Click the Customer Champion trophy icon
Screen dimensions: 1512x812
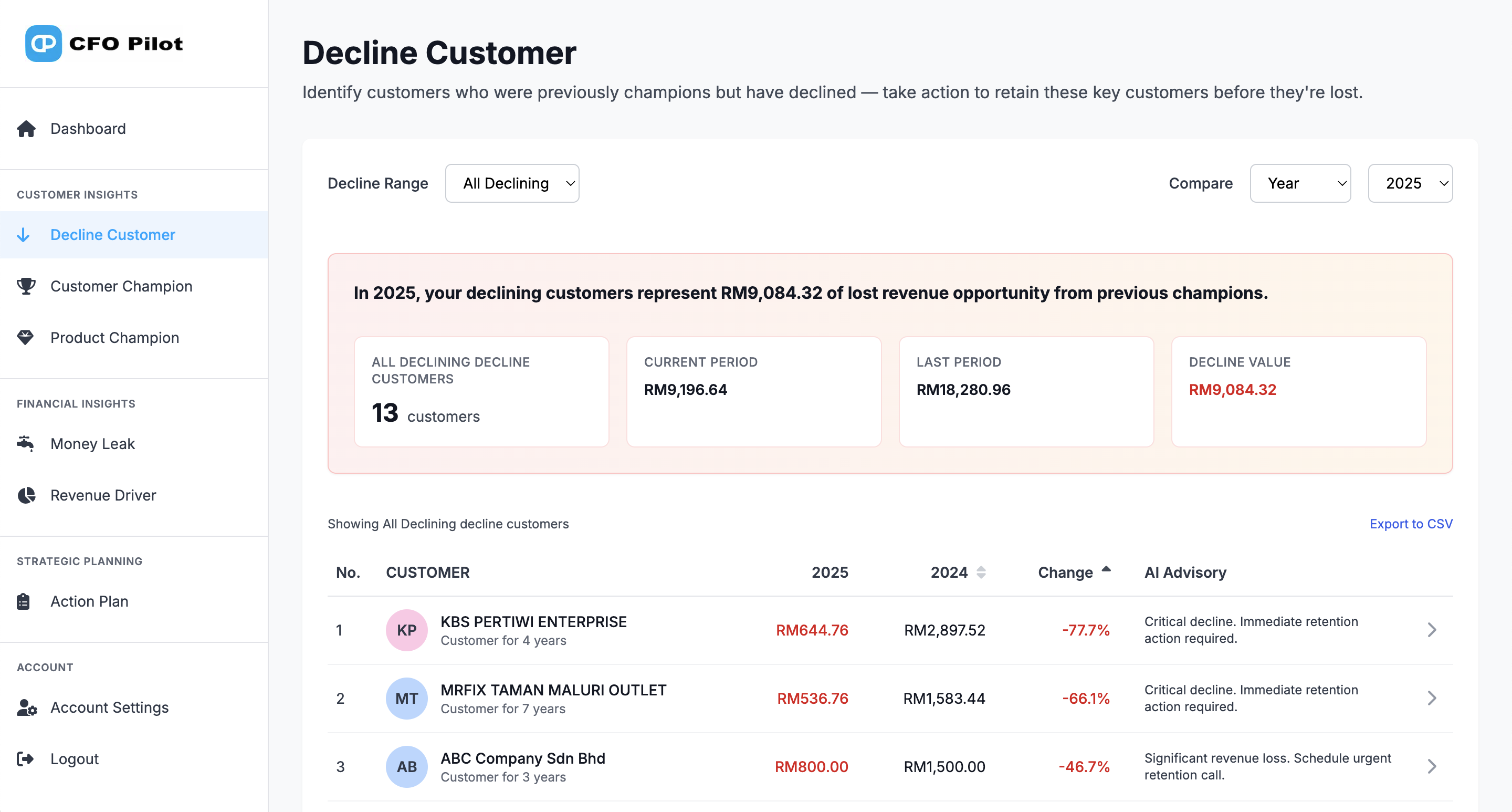26,286
